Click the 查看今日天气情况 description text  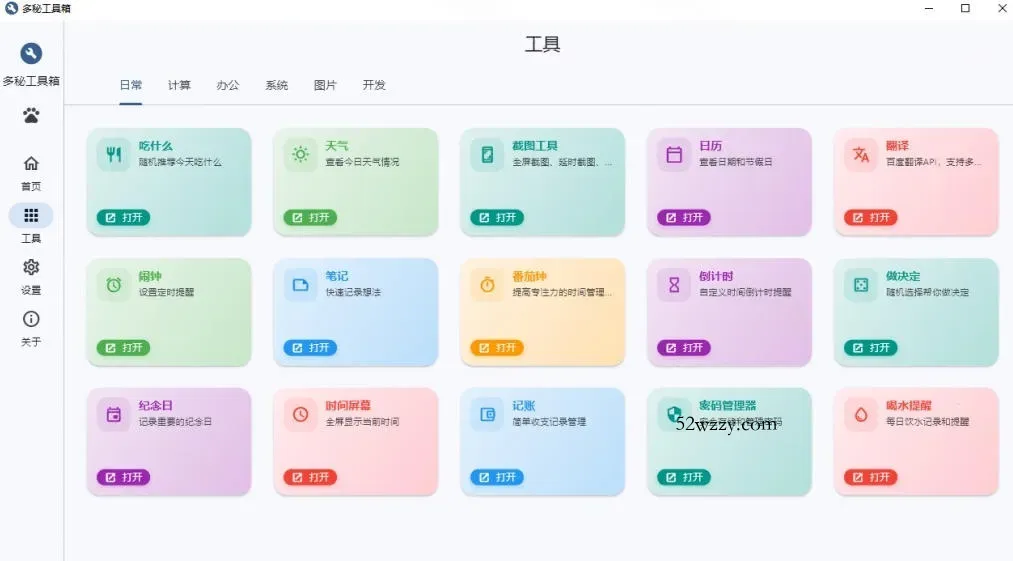click(362, 162)
